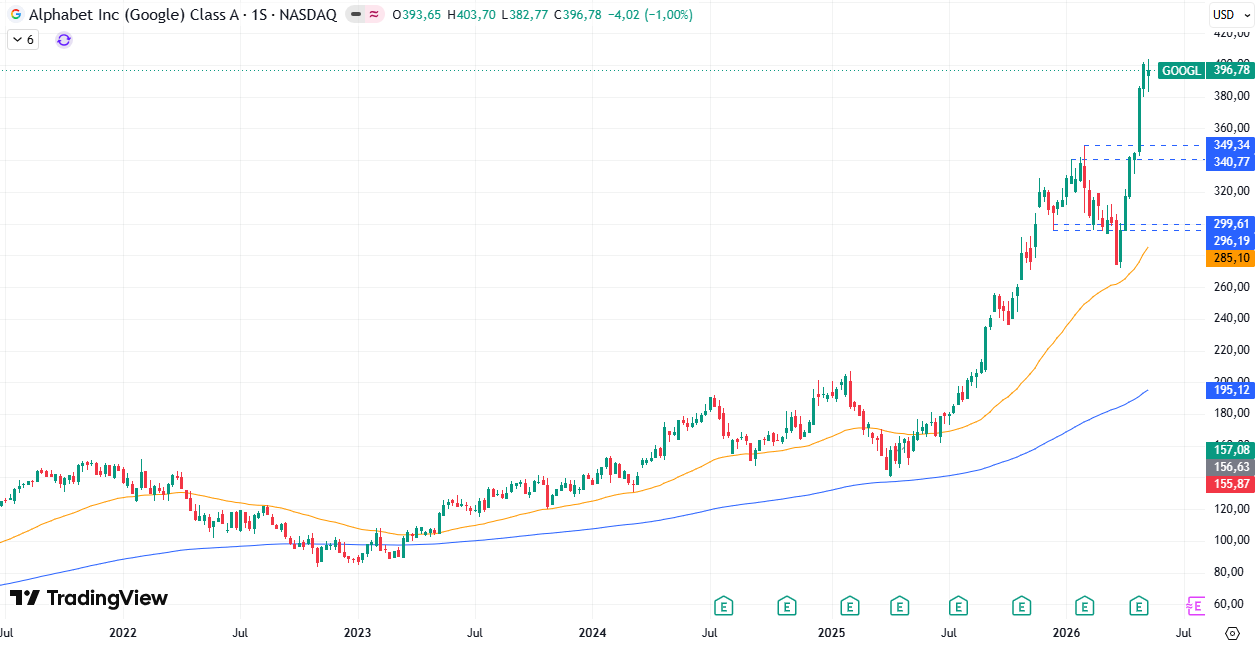The image size is (1257, 645).
Task: Click the 240,00 price axis label
Action: (1232, 319)
